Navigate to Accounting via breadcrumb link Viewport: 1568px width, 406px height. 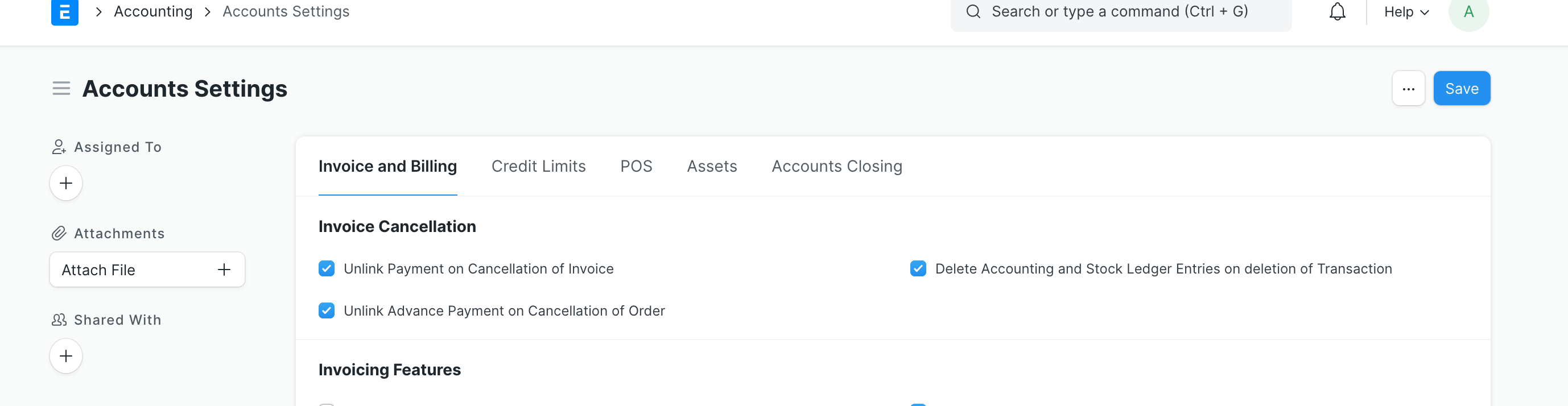[153, 11]
